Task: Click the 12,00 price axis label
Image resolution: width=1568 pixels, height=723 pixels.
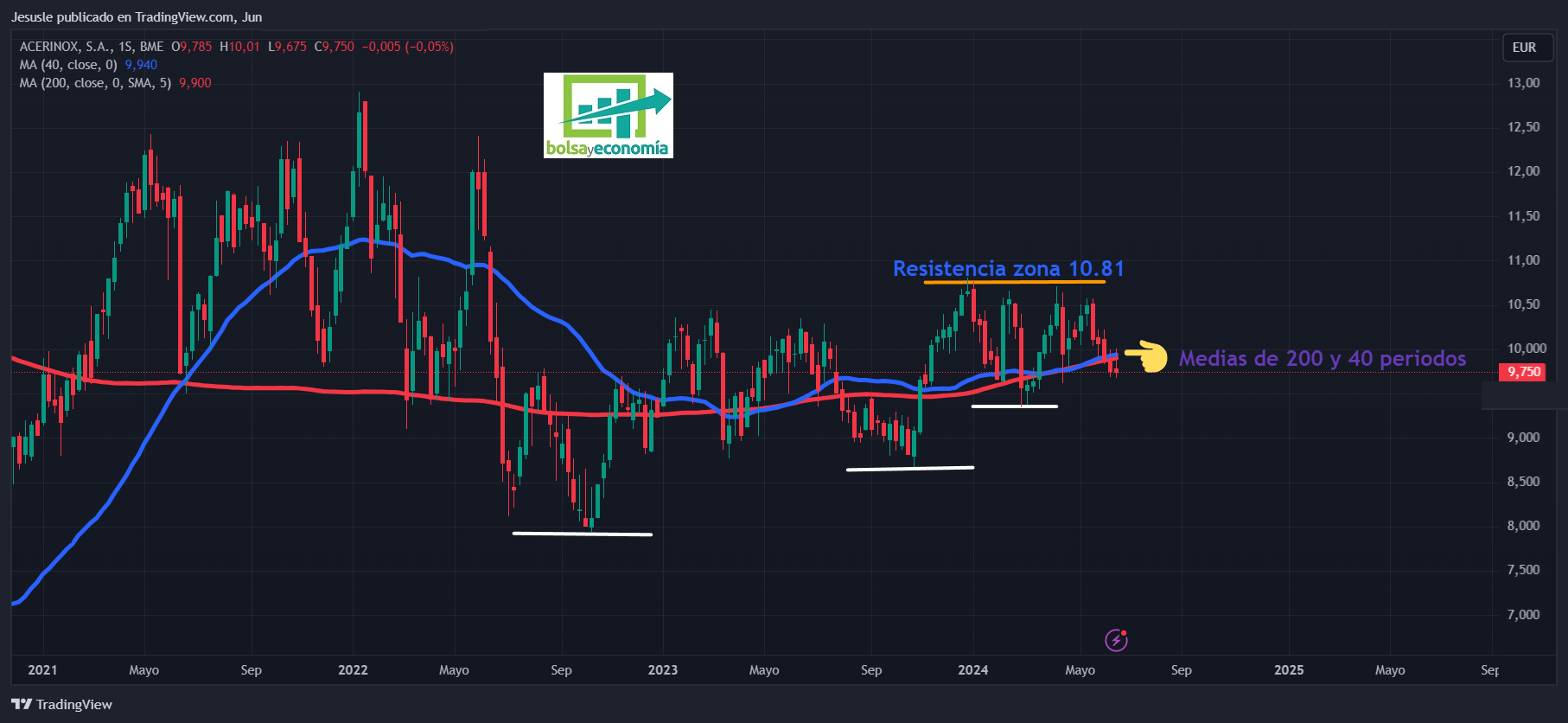Action: tap(1523, 171)
